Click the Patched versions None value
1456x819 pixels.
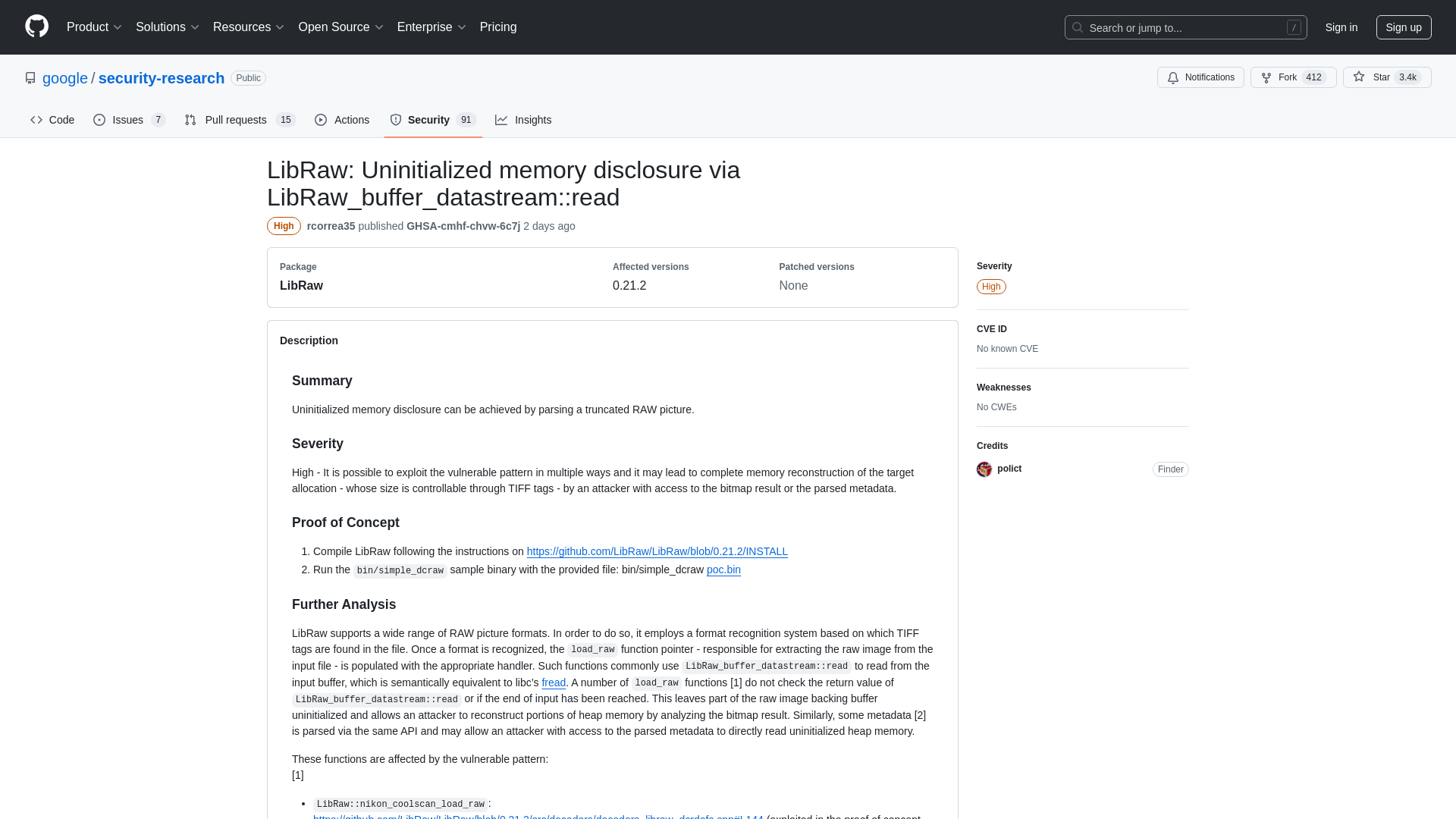point(793,286)
